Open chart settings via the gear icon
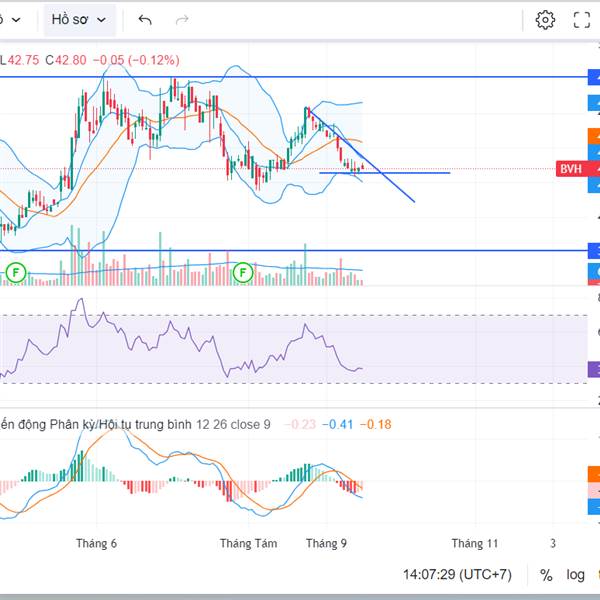Screen dimensions: 600x600 [545, 20]
